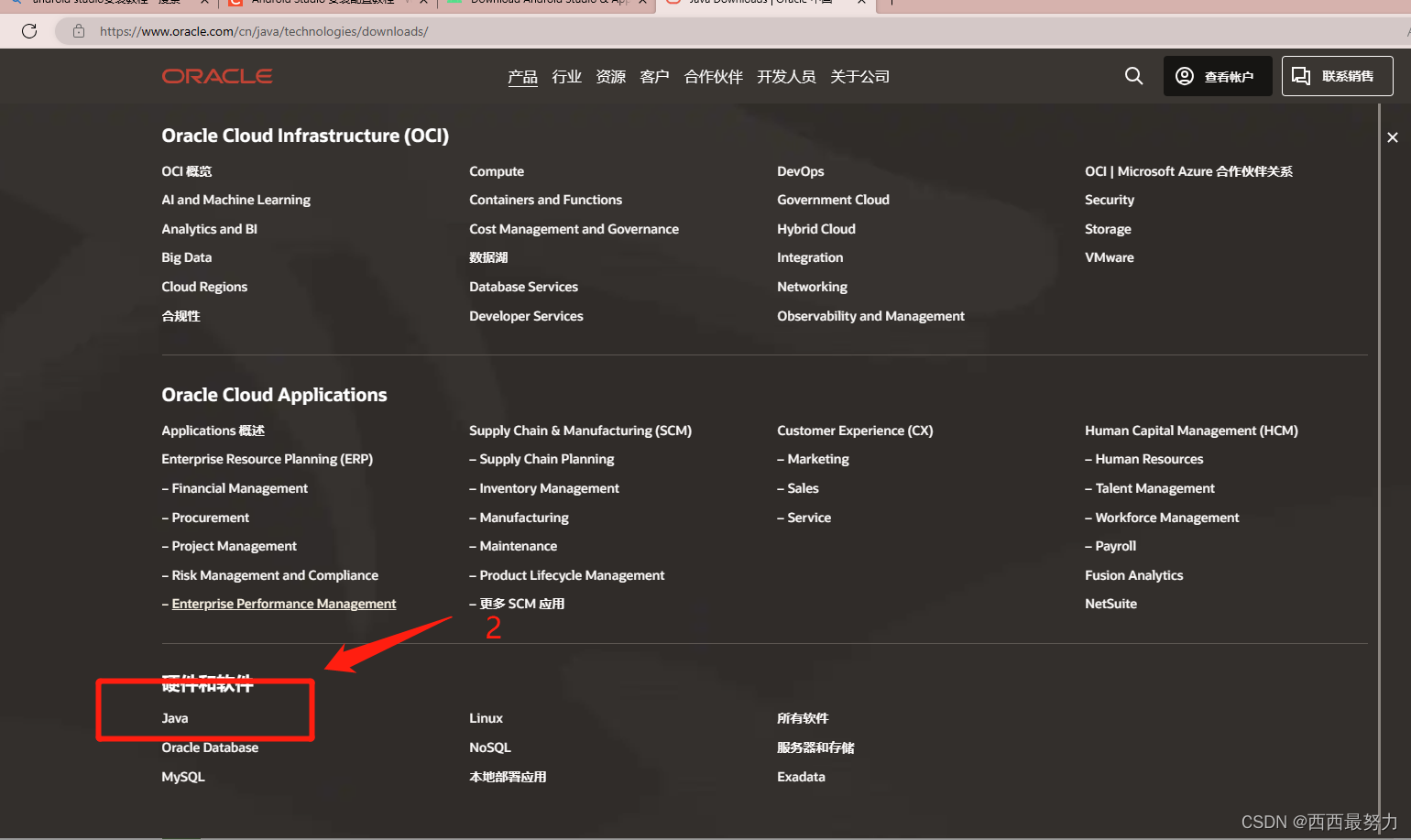
Task: Open the Payroll link
Action: coord(1115,546)
